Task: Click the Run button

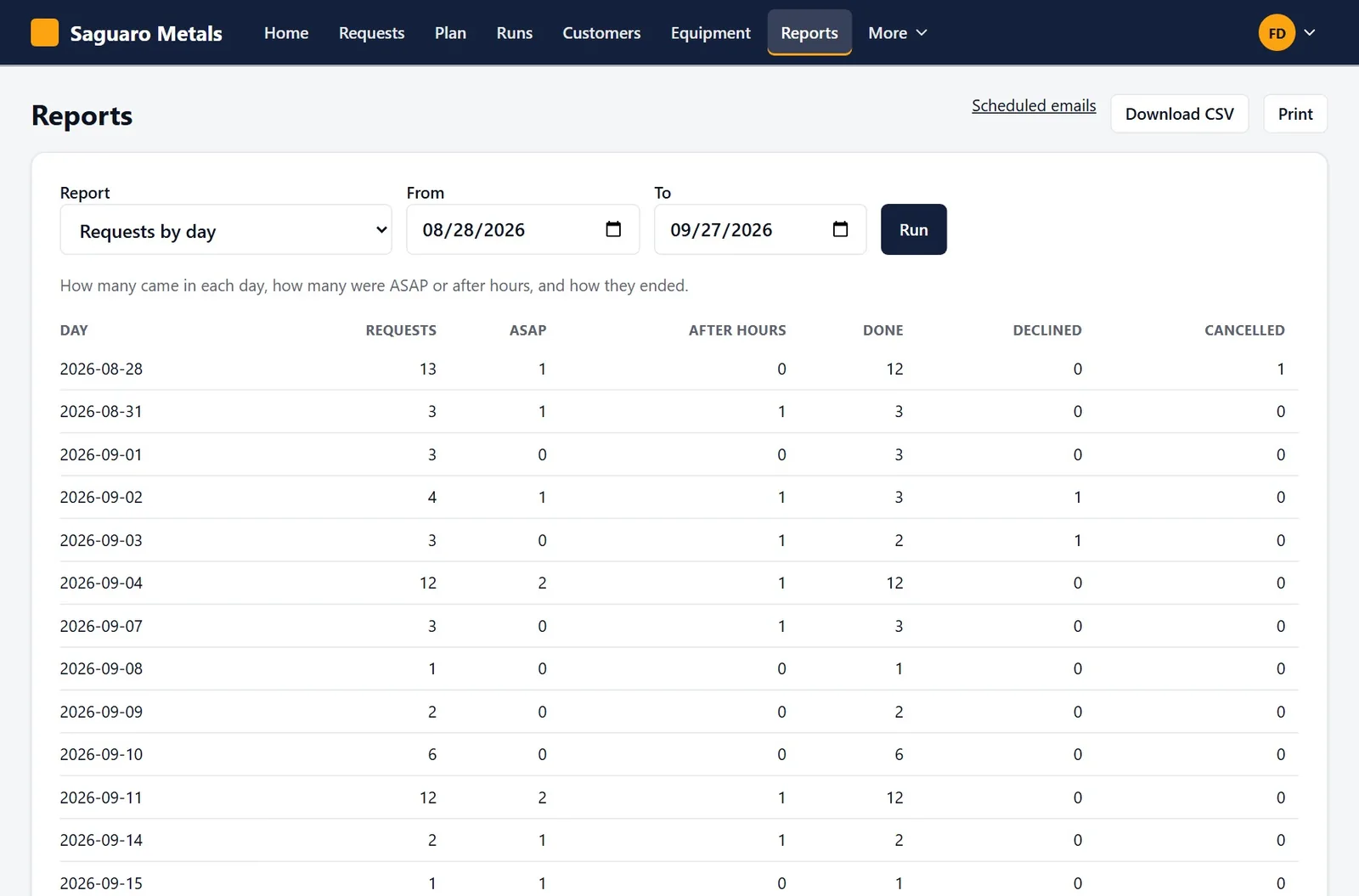Action: 913,229
